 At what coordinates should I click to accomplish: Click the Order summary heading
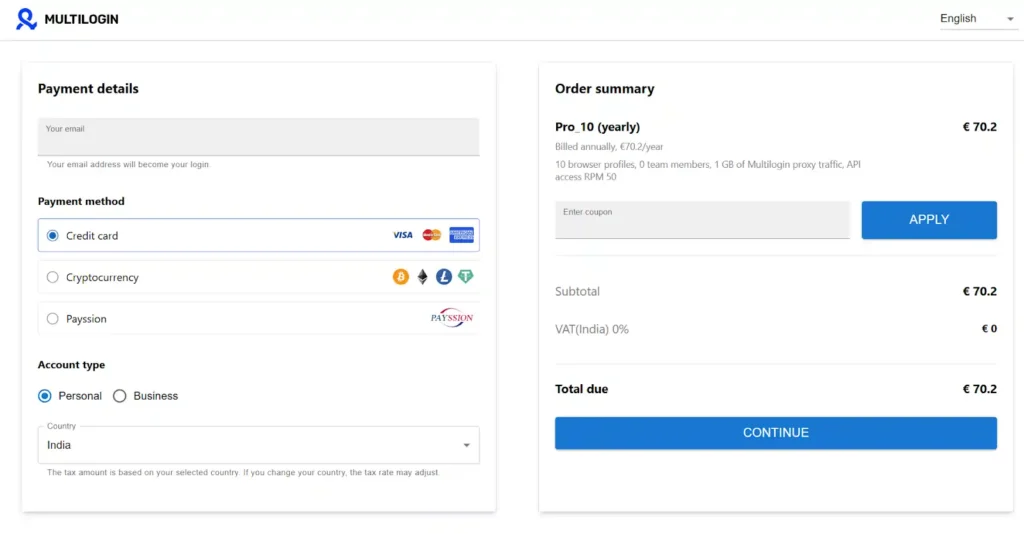[605, 89]
